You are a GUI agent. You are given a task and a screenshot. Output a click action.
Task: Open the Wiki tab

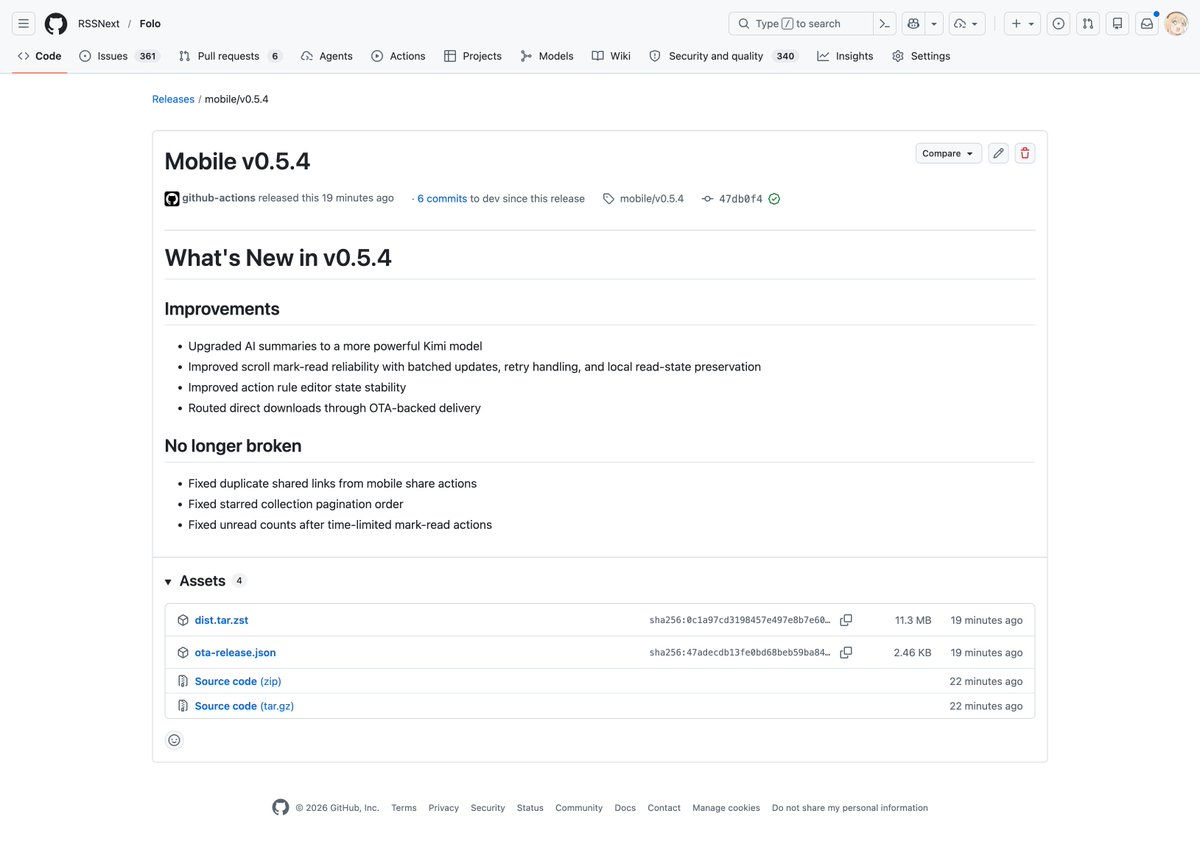coord(611,56)
